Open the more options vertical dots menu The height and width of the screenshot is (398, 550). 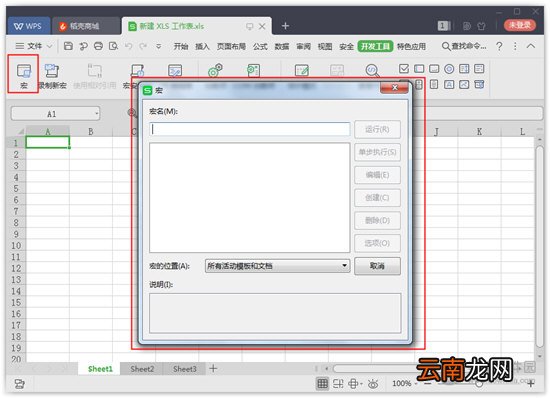515,46
